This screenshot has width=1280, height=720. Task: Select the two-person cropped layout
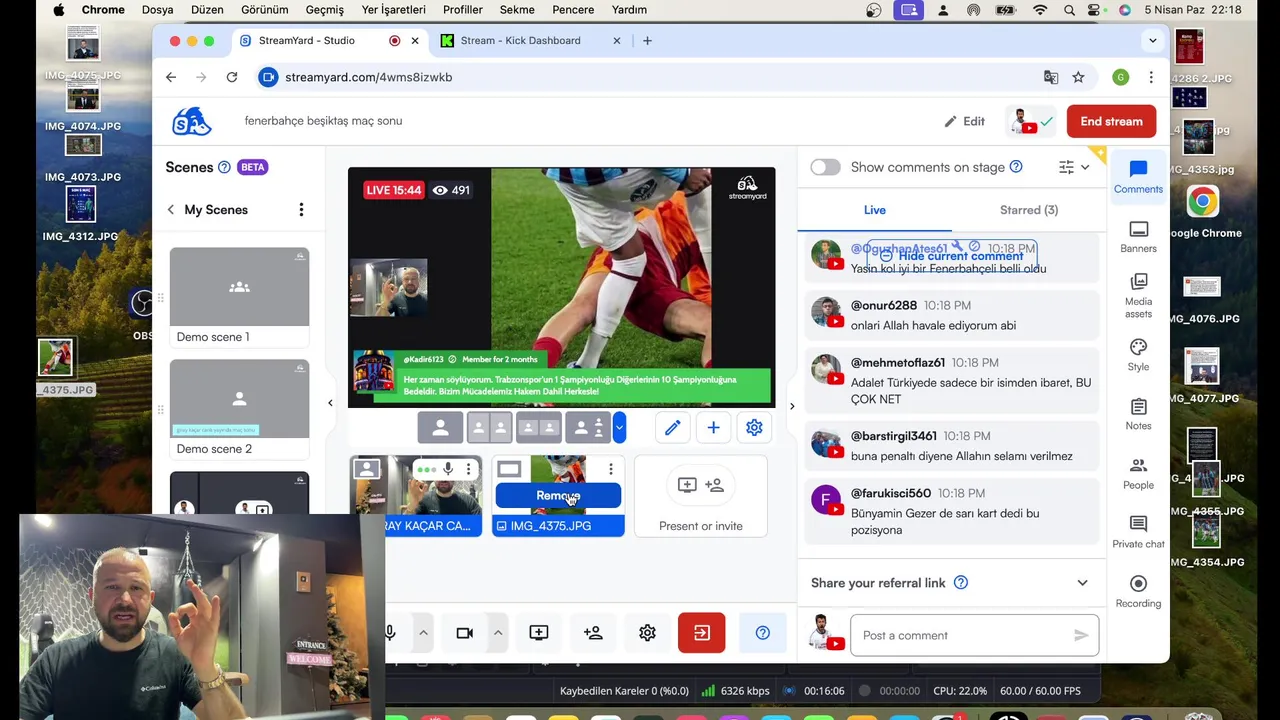click(489, 428)
